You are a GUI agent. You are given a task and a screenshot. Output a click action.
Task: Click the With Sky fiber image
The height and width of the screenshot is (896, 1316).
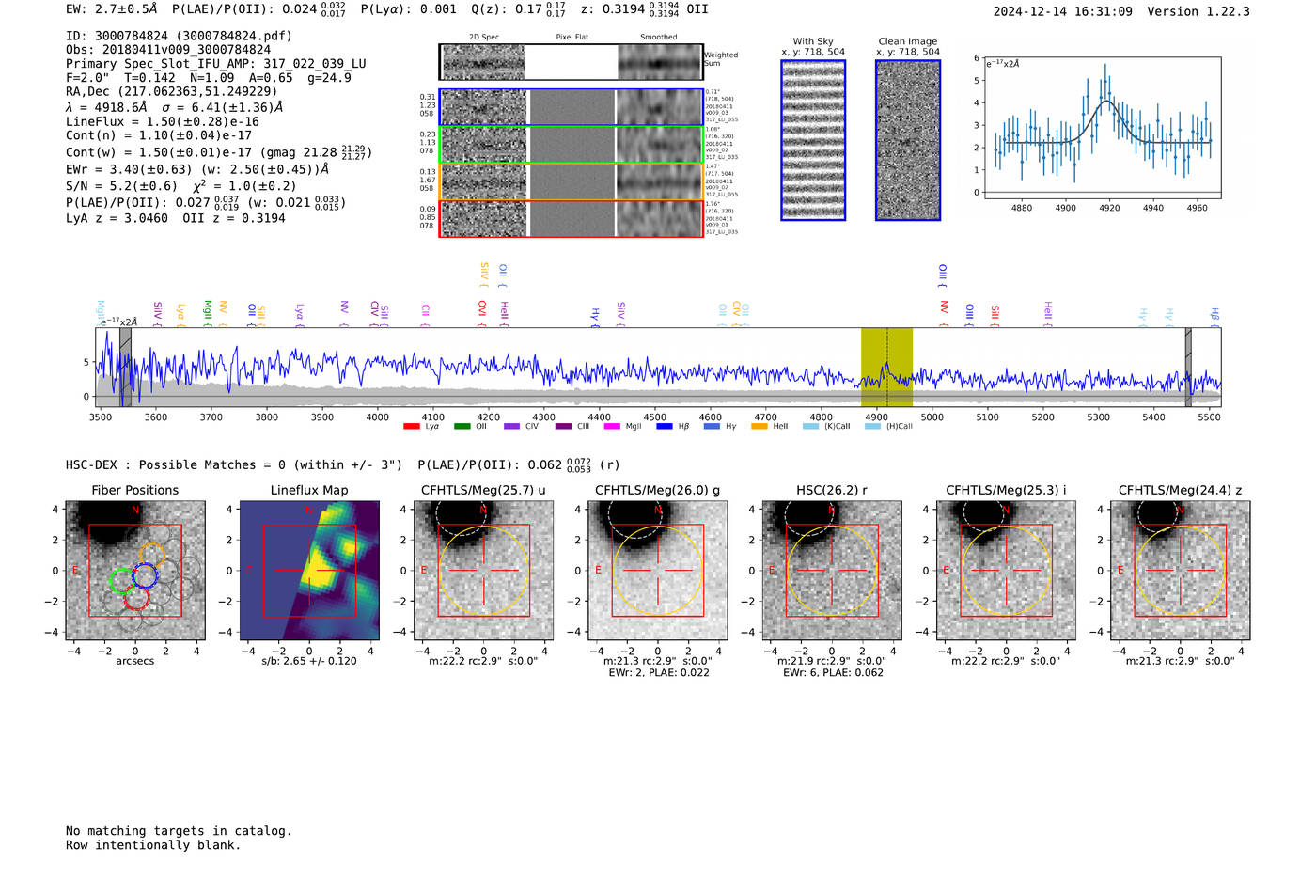(813, 140)
